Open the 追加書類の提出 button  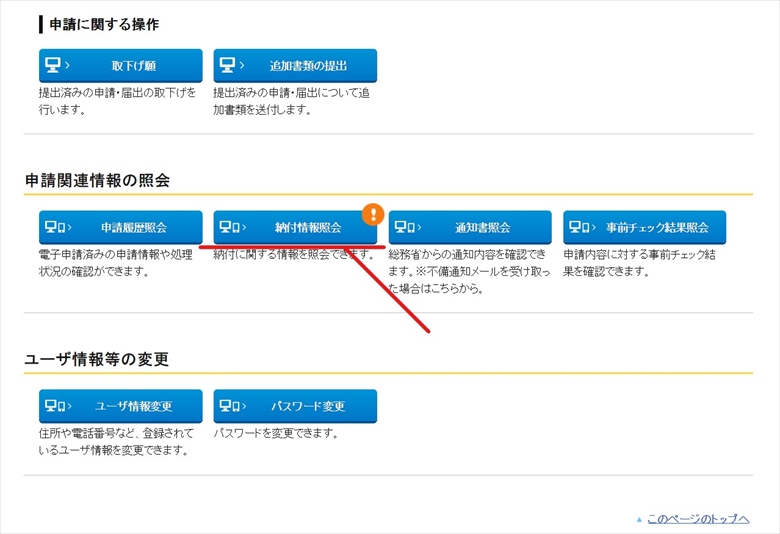coord(295,65)
